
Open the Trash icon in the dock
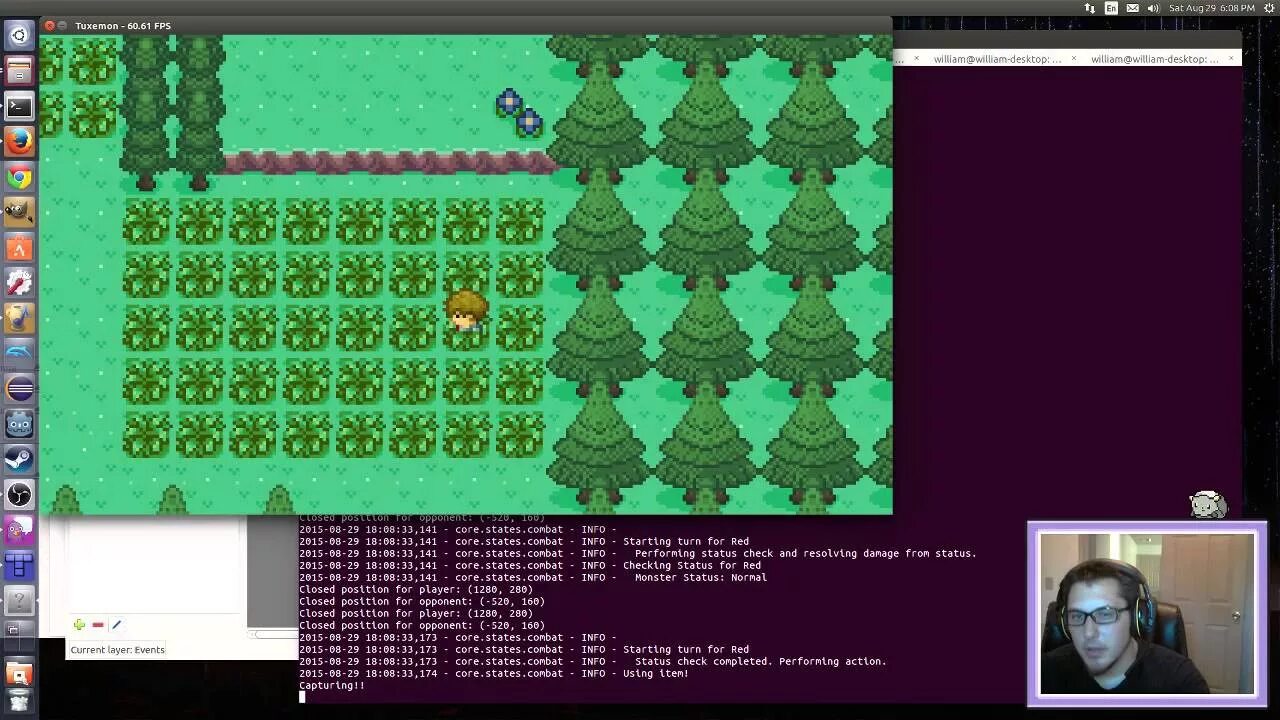pos(19,703)
